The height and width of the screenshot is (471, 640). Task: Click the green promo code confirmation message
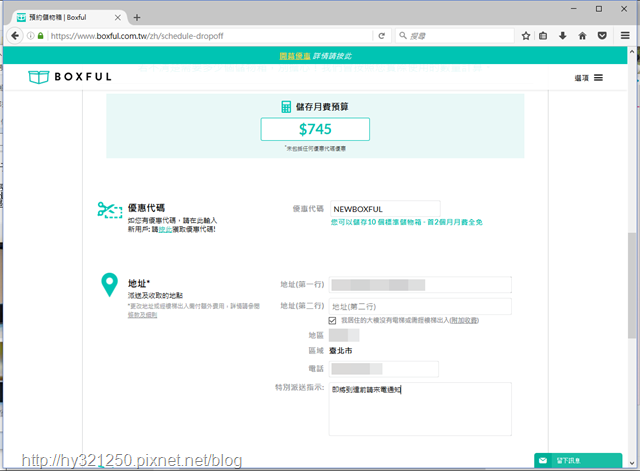pyautogui.click(x=407, y=222)
